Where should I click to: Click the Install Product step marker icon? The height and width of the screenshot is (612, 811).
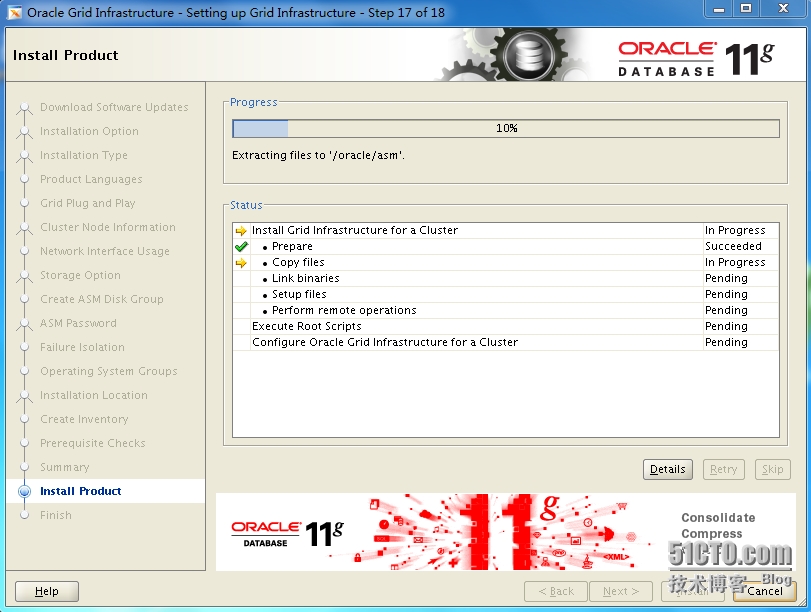pyautogui.click(x=24, y=491)
